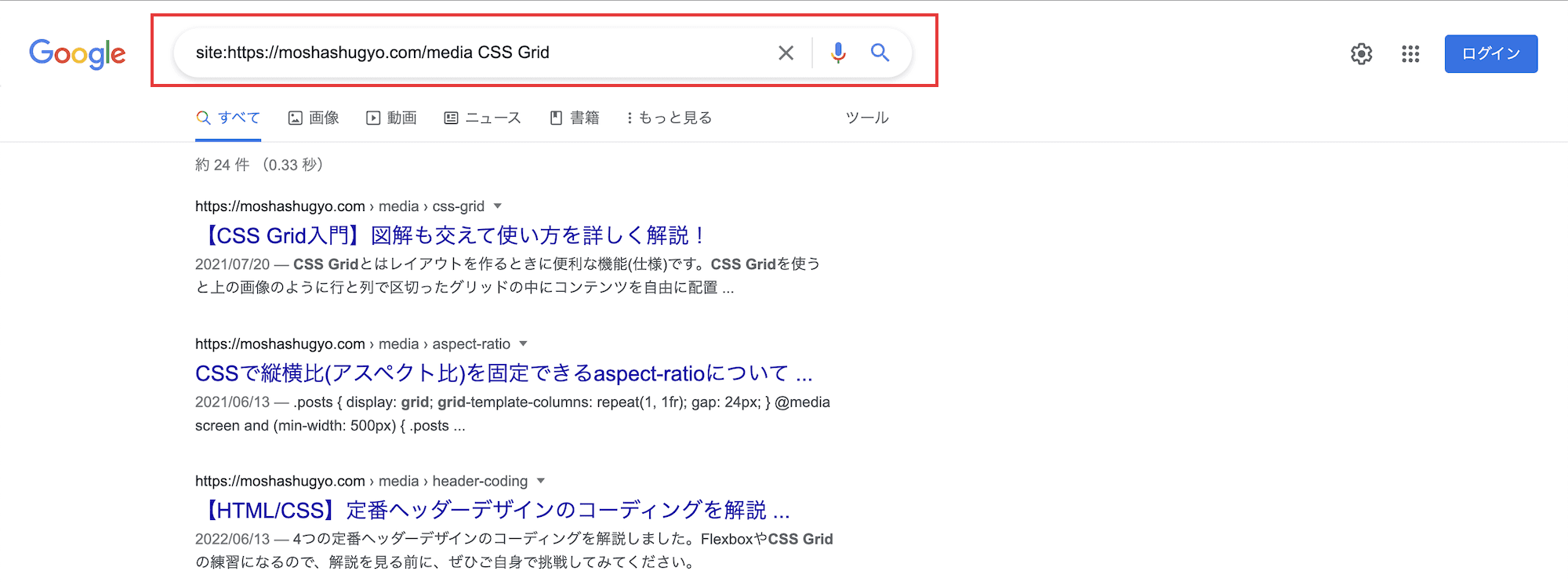
Task: Open the aspect-ratio result title link
Action: [504, 373]
